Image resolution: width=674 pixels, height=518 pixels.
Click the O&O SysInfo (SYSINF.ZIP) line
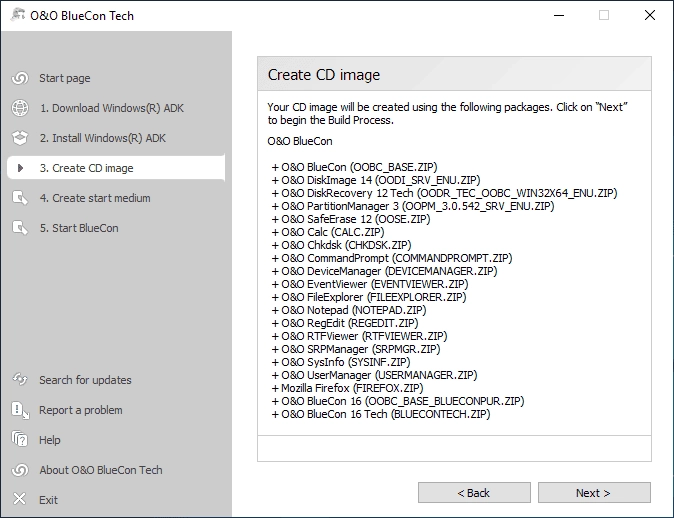(x=341, y=362)
